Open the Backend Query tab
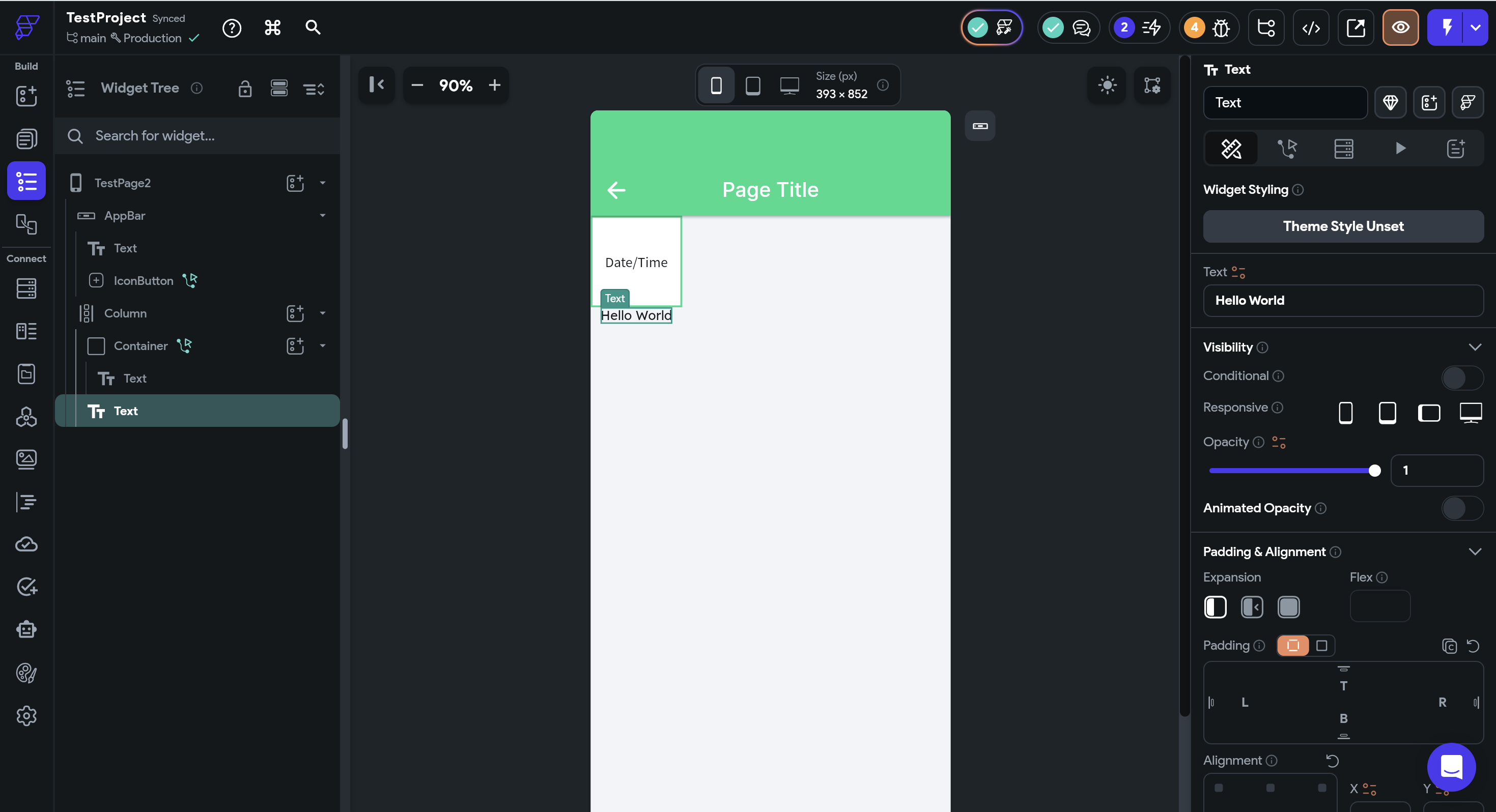Viewport: 1496px width, 812px height. tap(1343, 149)
